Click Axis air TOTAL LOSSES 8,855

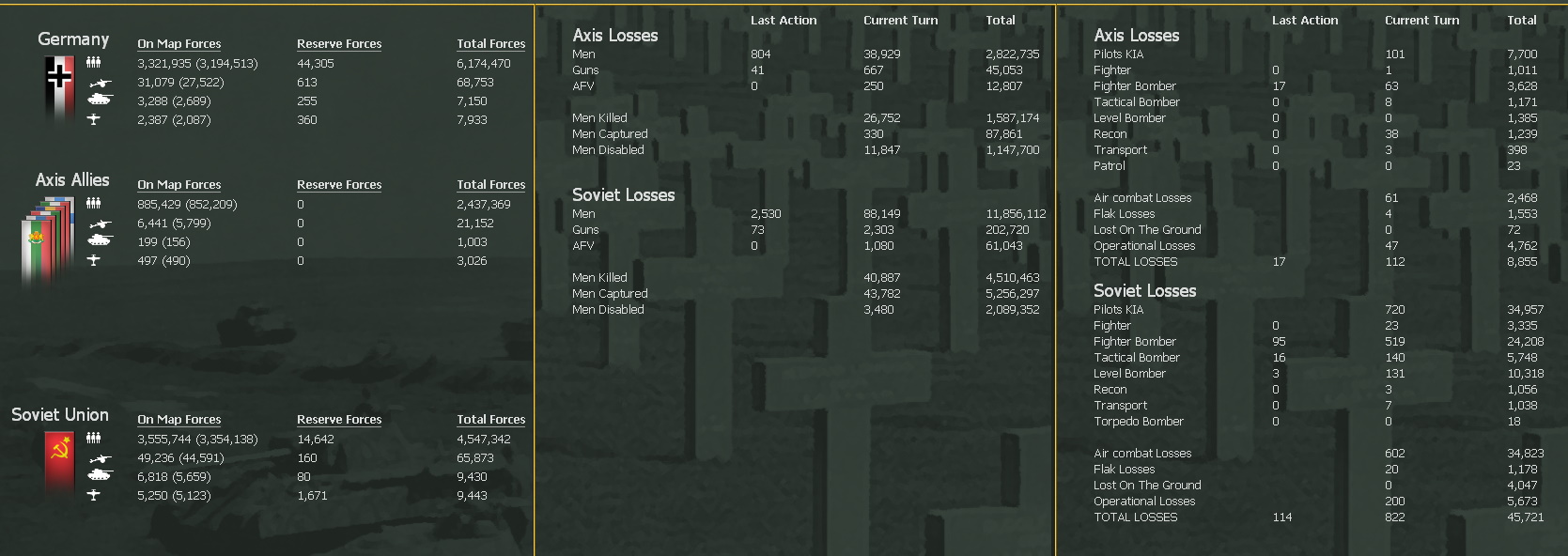point(1522,262)
